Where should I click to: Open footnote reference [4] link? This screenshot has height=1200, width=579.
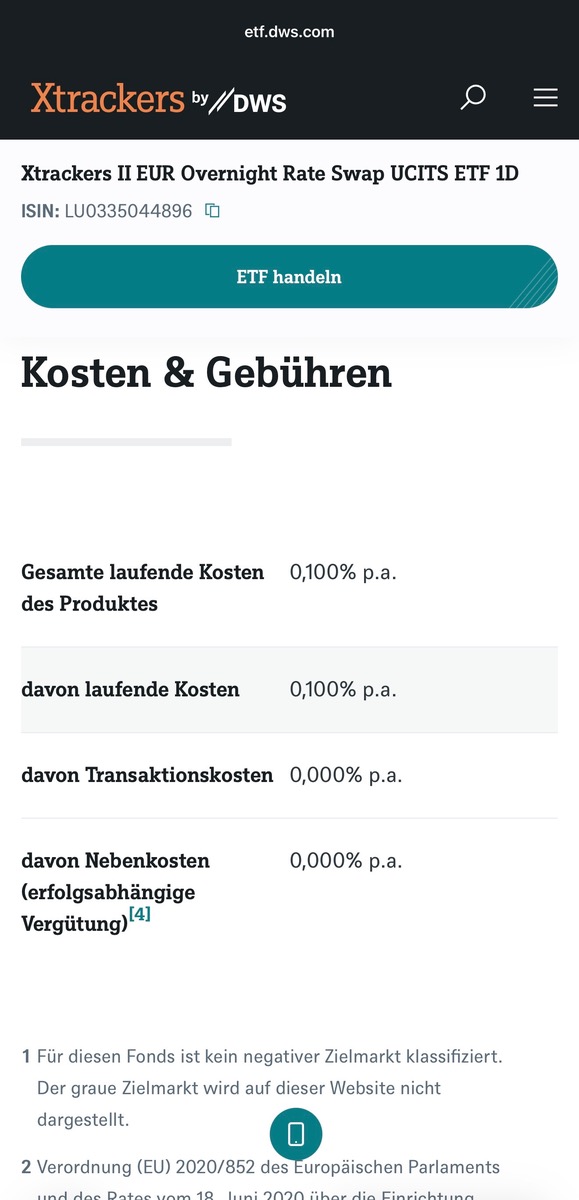click(140, 913)
